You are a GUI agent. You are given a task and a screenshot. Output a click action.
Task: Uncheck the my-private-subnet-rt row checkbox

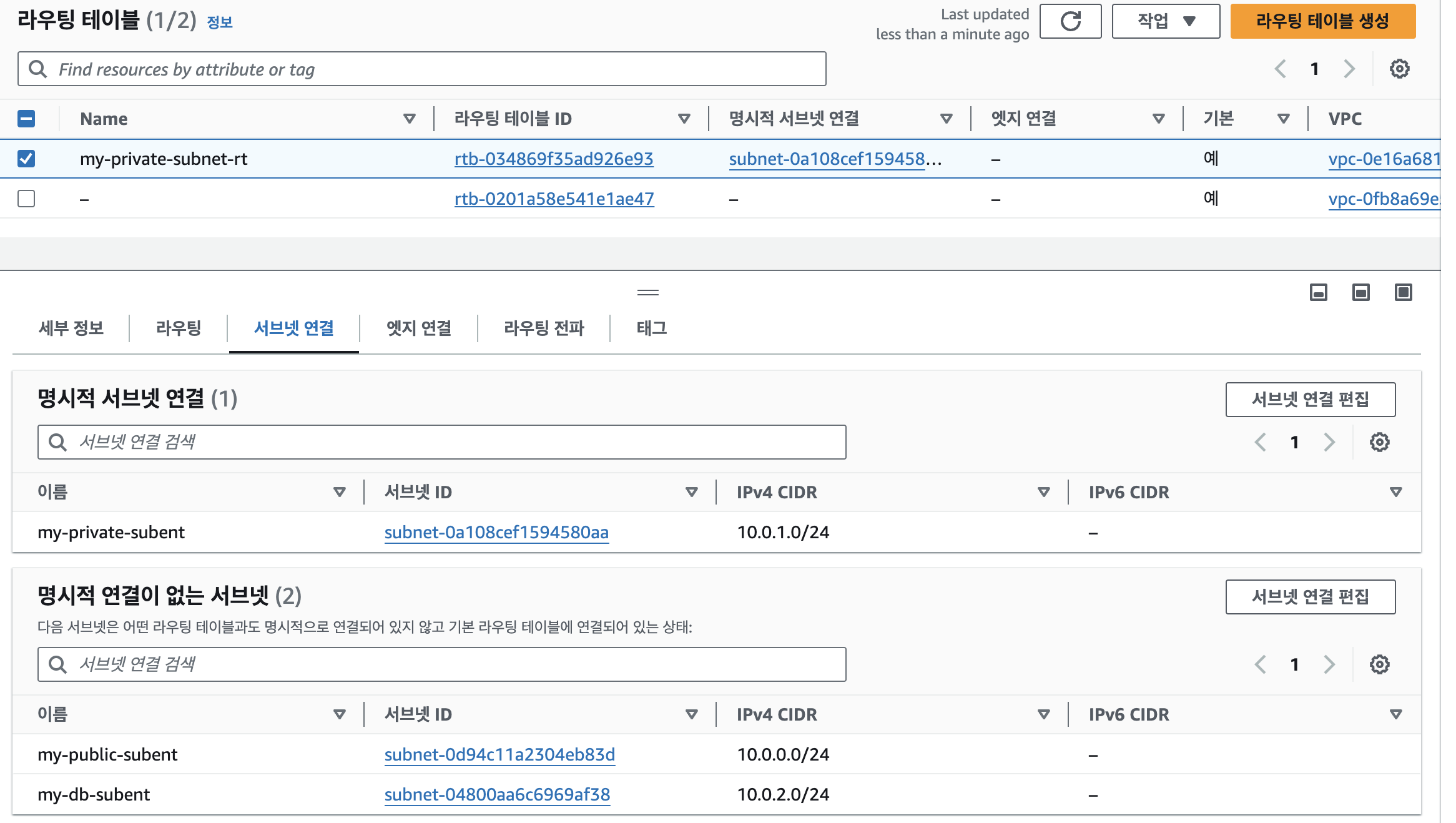click(x=26, y=159)
